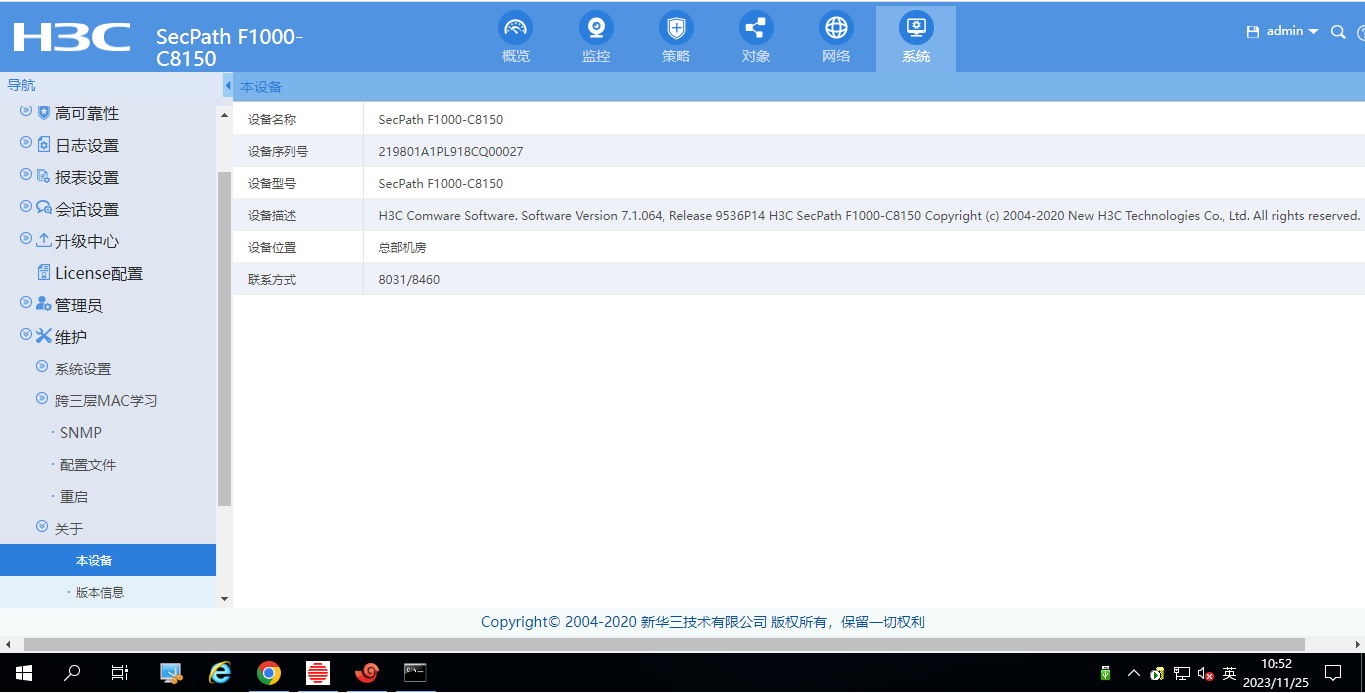Select the 本设备 navigation item
This screenshot has height=693, width=1365.
[x=108, y=560]
